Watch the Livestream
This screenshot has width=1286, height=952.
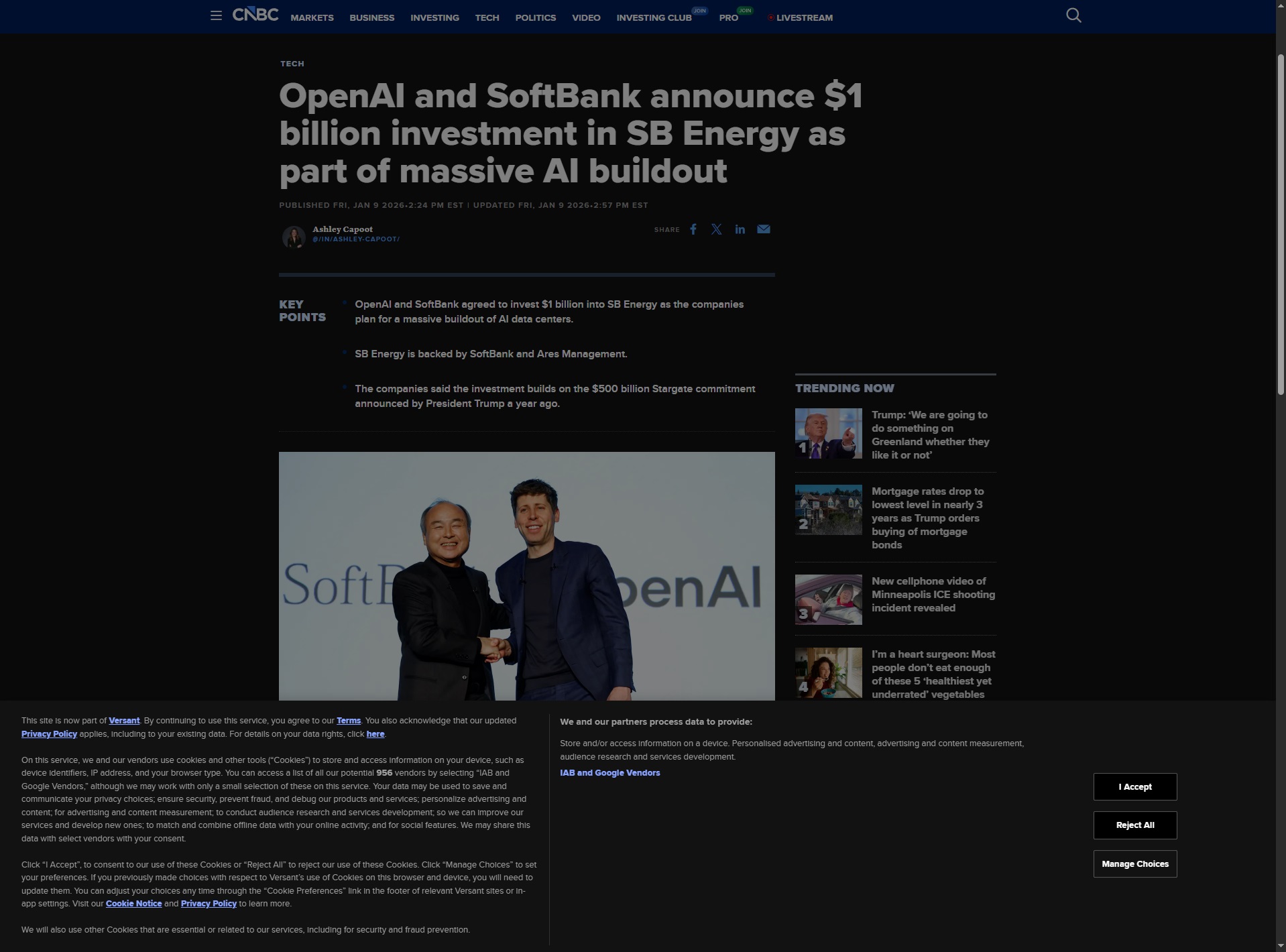pos(801,18)
